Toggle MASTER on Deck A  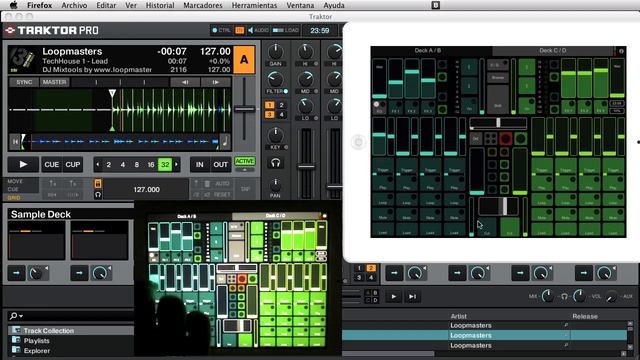click(x=54, y=82)
